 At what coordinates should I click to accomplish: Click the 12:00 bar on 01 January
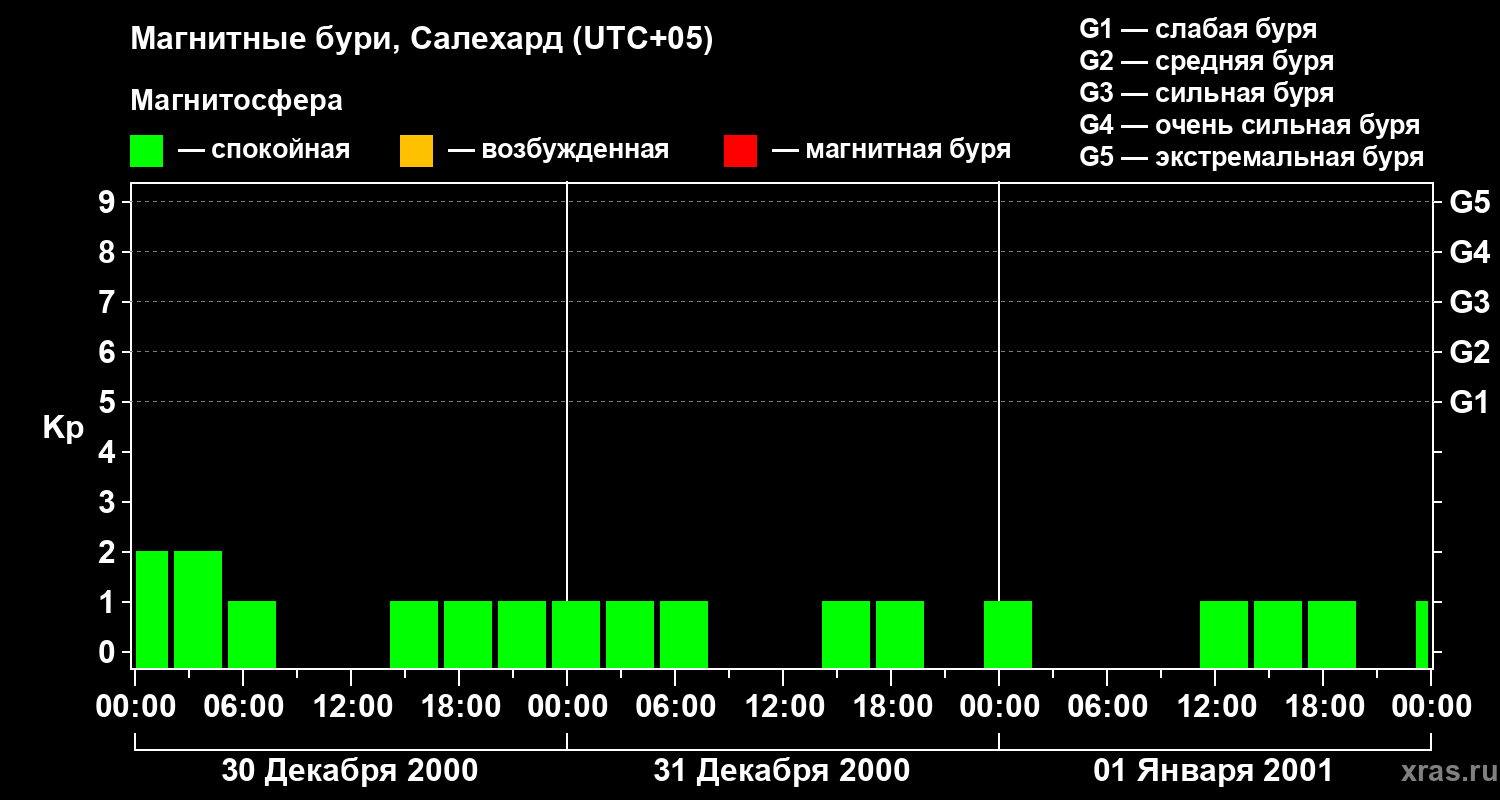pyautogui.click(x=1224, y=634)
